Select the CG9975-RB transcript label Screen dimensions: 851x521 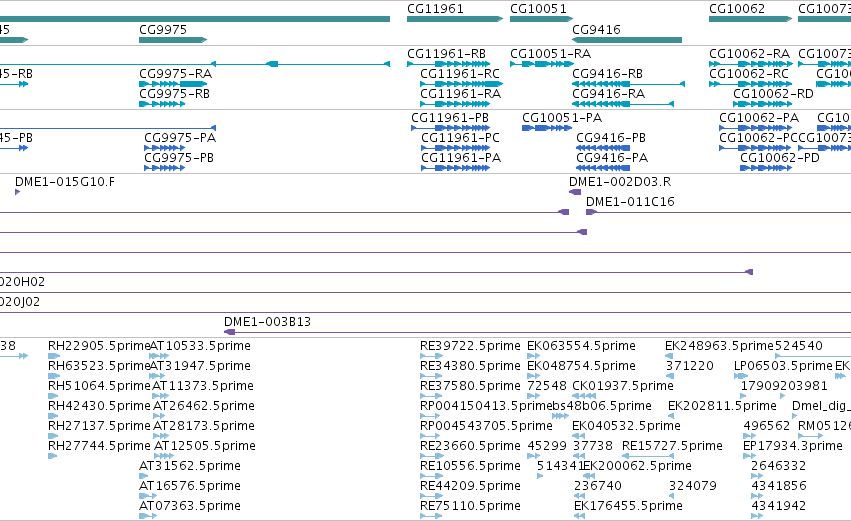pos(174,94)
